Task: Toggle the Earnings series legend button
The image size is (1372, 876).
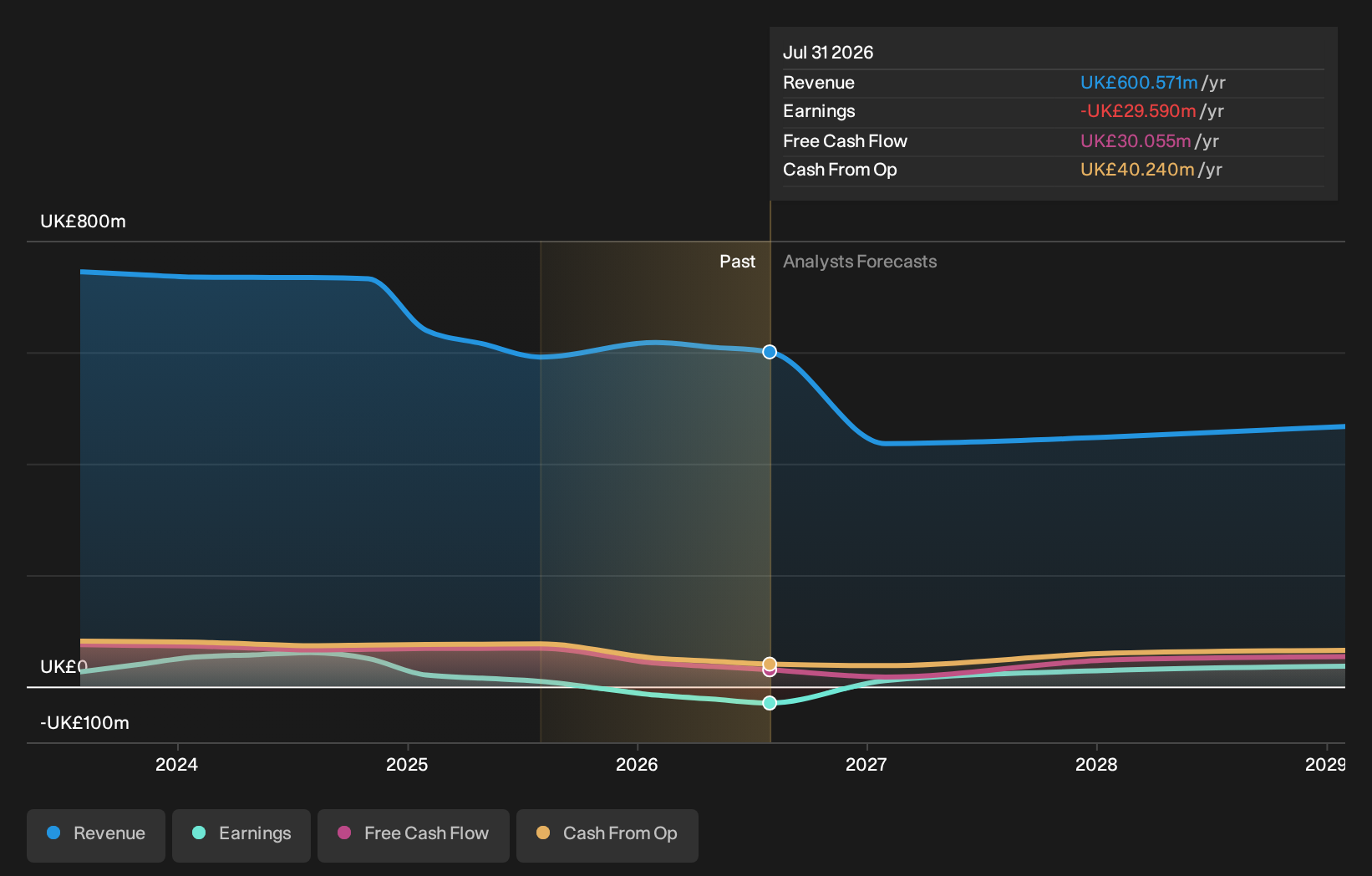Action: pos(241,835)
